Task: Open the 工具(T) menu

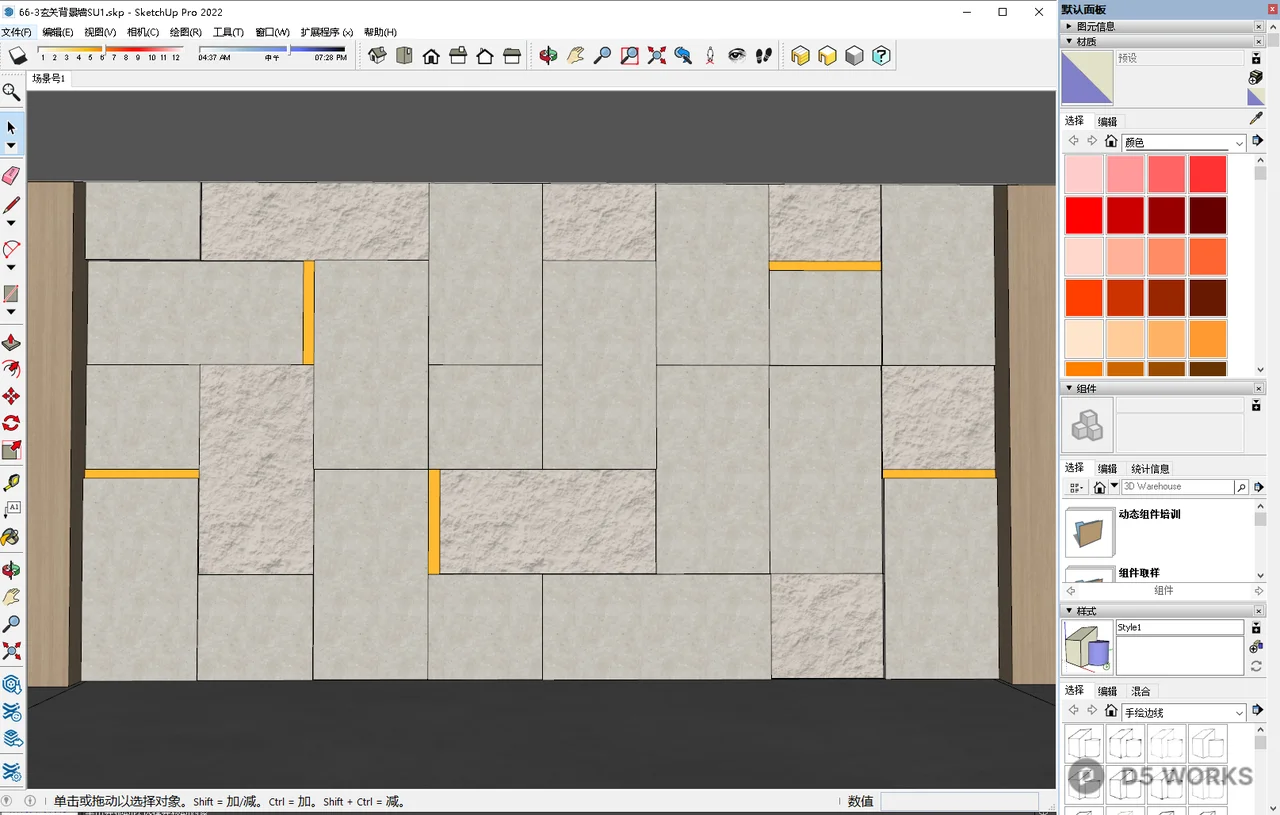Action: tap(228, 32)
